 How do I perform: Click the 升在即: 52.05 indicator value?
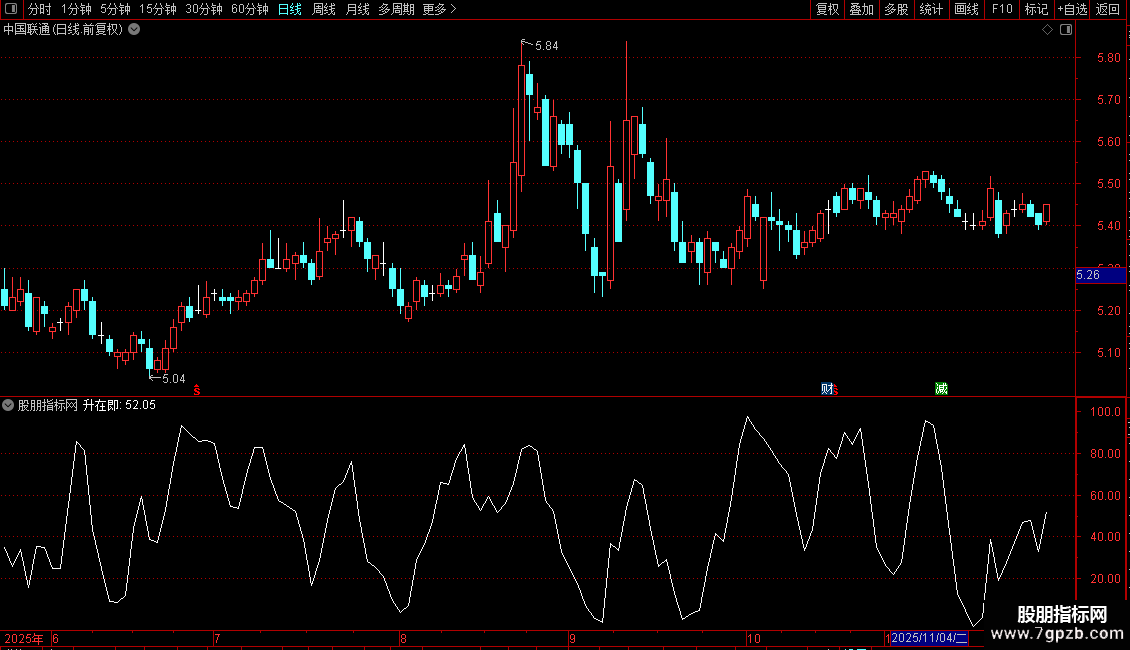pyautogui.click(x=119, y=405)
